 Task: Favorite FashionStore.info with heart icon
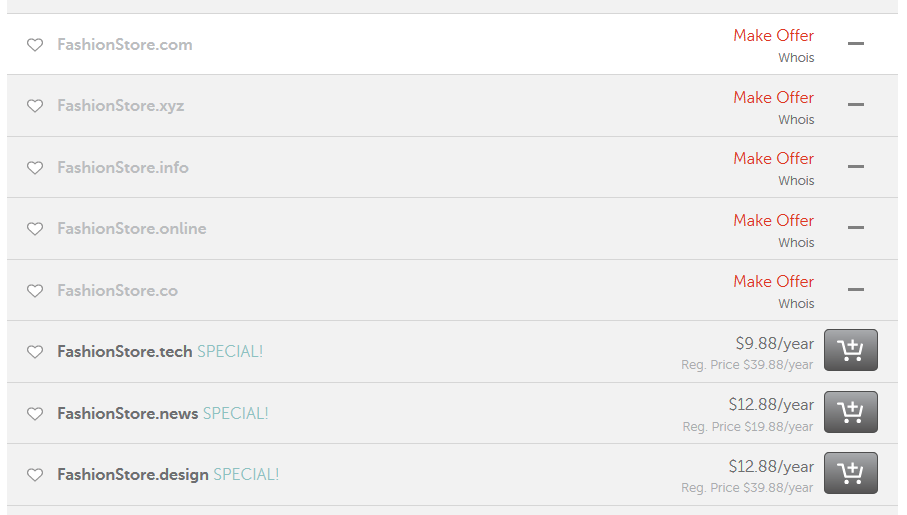pos(35,167)
